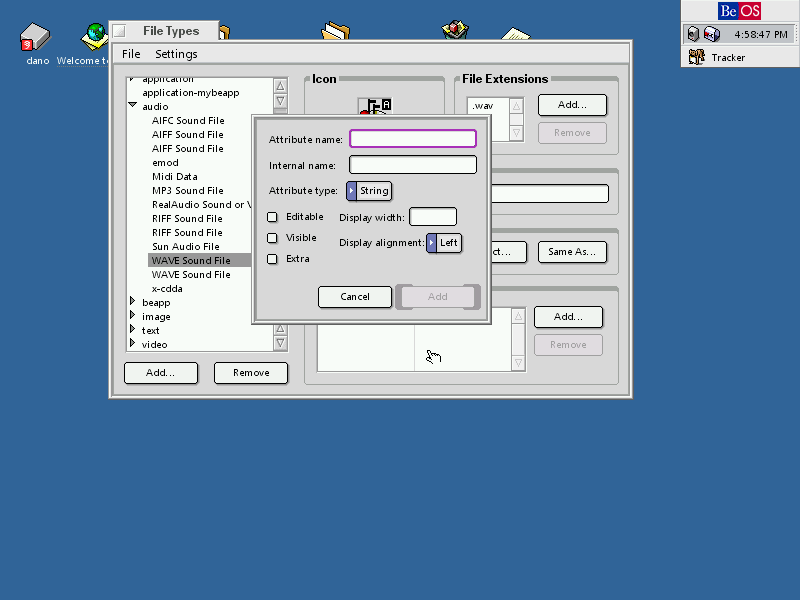Click attributes list scrollbar down arrow
The image size is (800, 600).
point(518,363)
